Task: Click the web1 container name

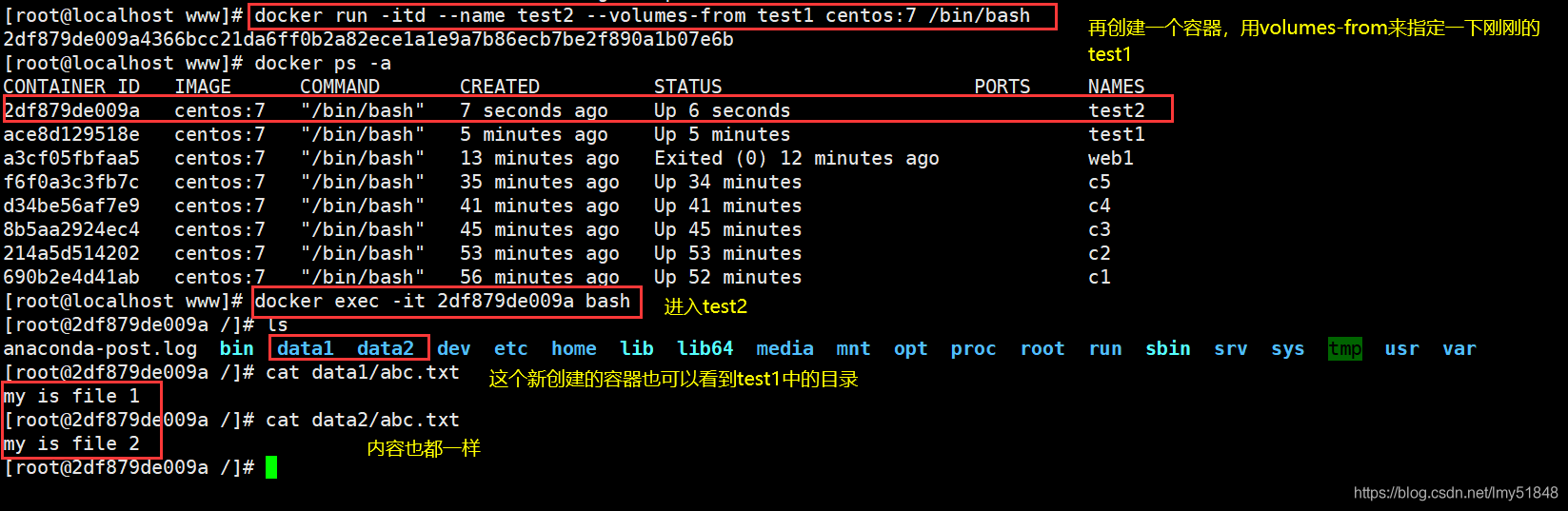Action: tap(1111, 158)
